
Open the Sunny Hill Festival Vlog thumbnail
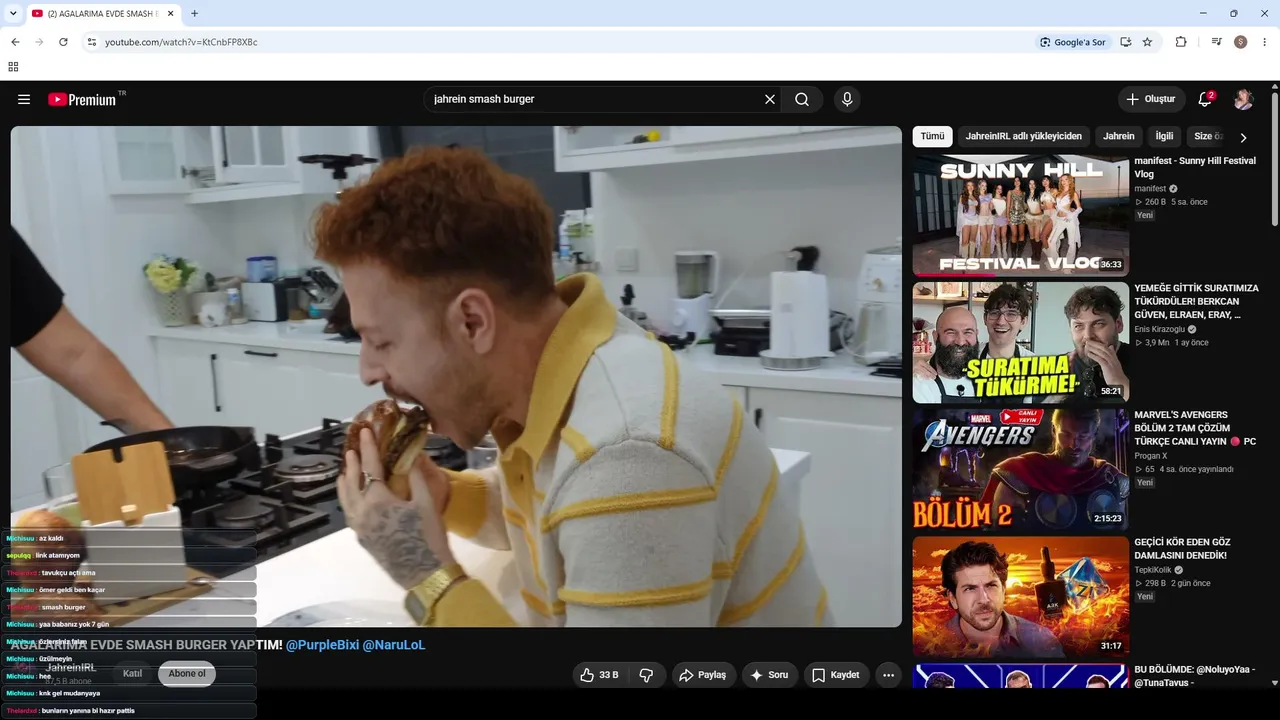1020,215
